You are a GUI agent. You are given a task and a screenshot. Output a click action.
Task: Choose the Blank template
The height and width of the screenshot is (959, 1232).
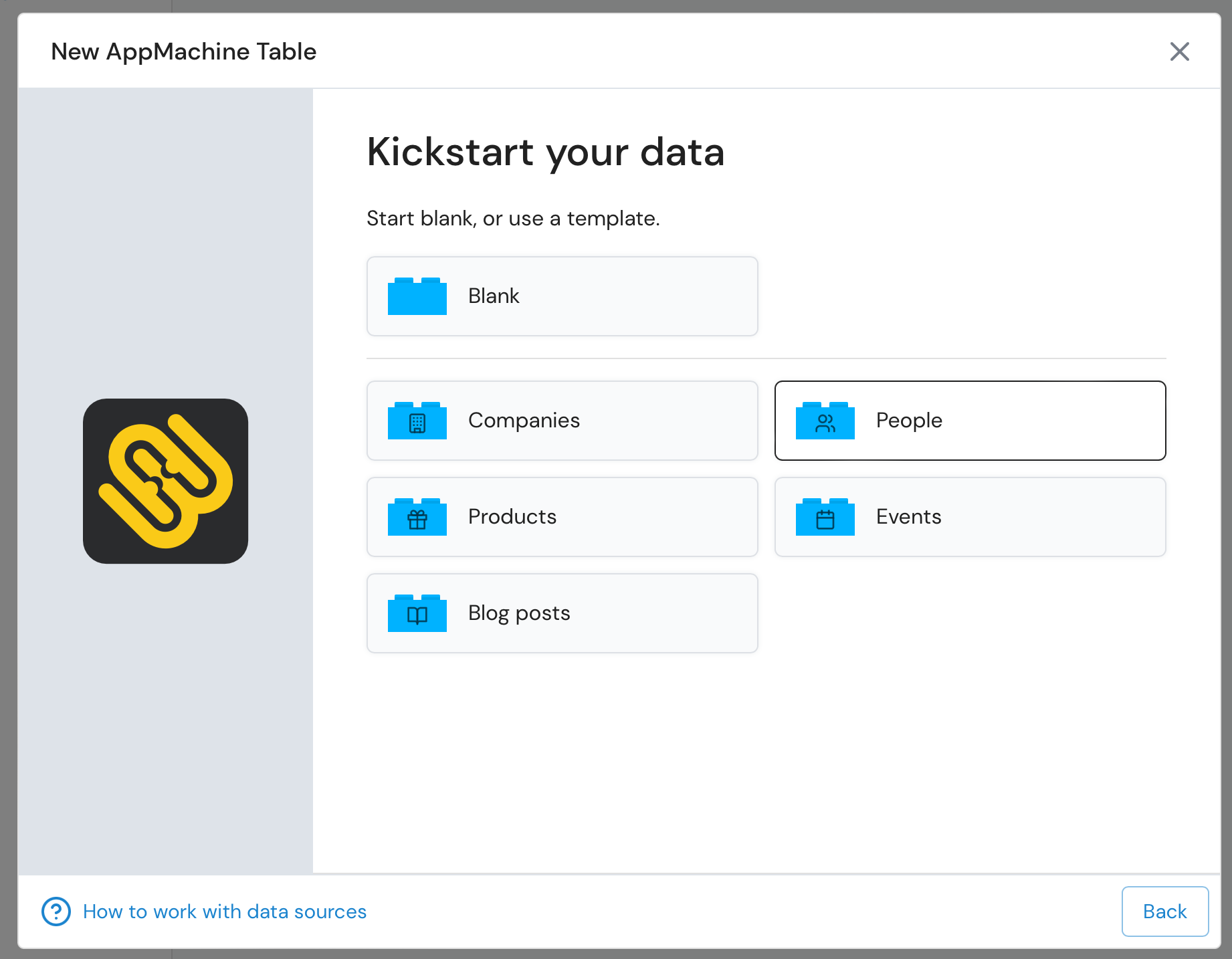click(x=562, y=296)
